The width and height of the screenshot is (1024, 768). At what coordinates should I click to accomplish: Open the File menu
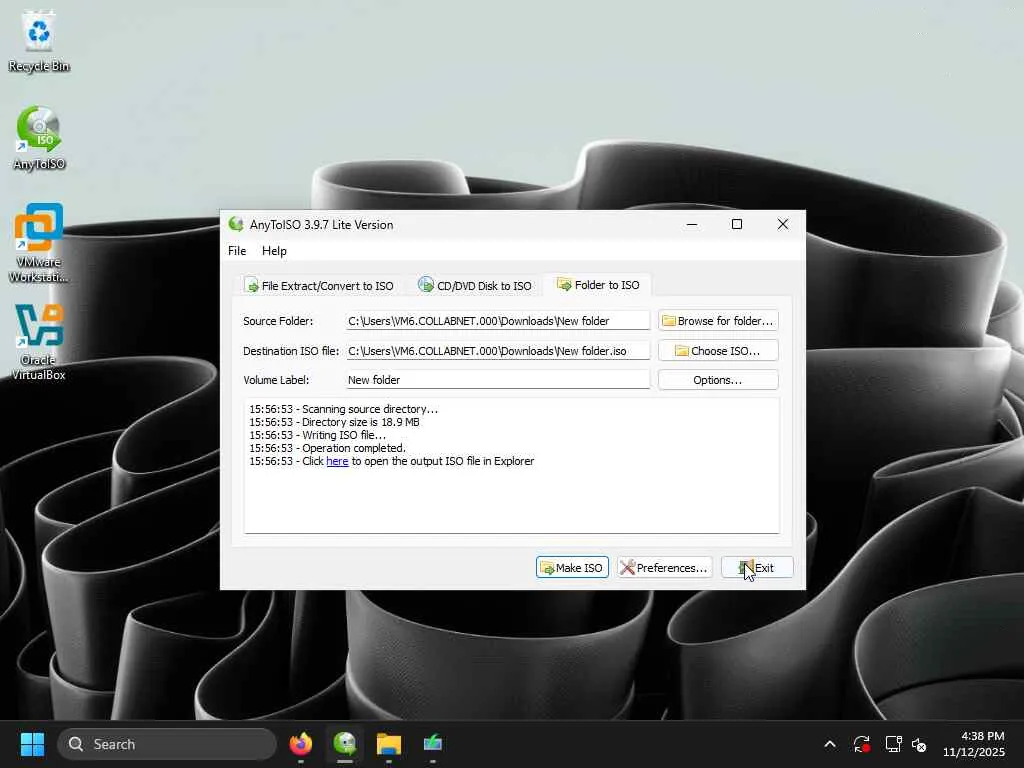[x=237, y=251]
